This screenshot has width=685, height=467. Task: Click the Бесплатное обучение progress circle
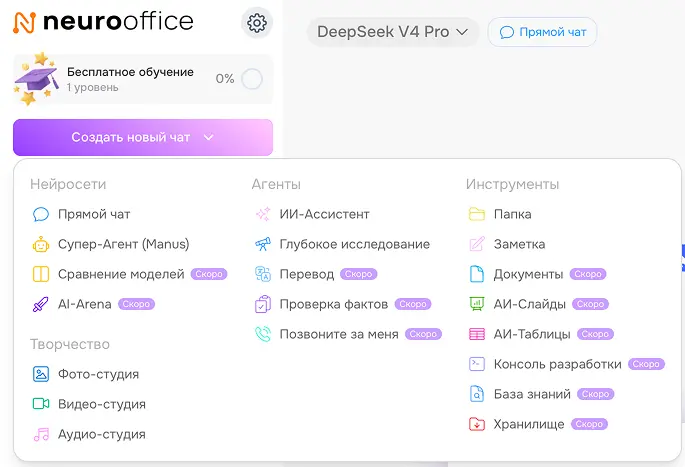coord(252,79)
